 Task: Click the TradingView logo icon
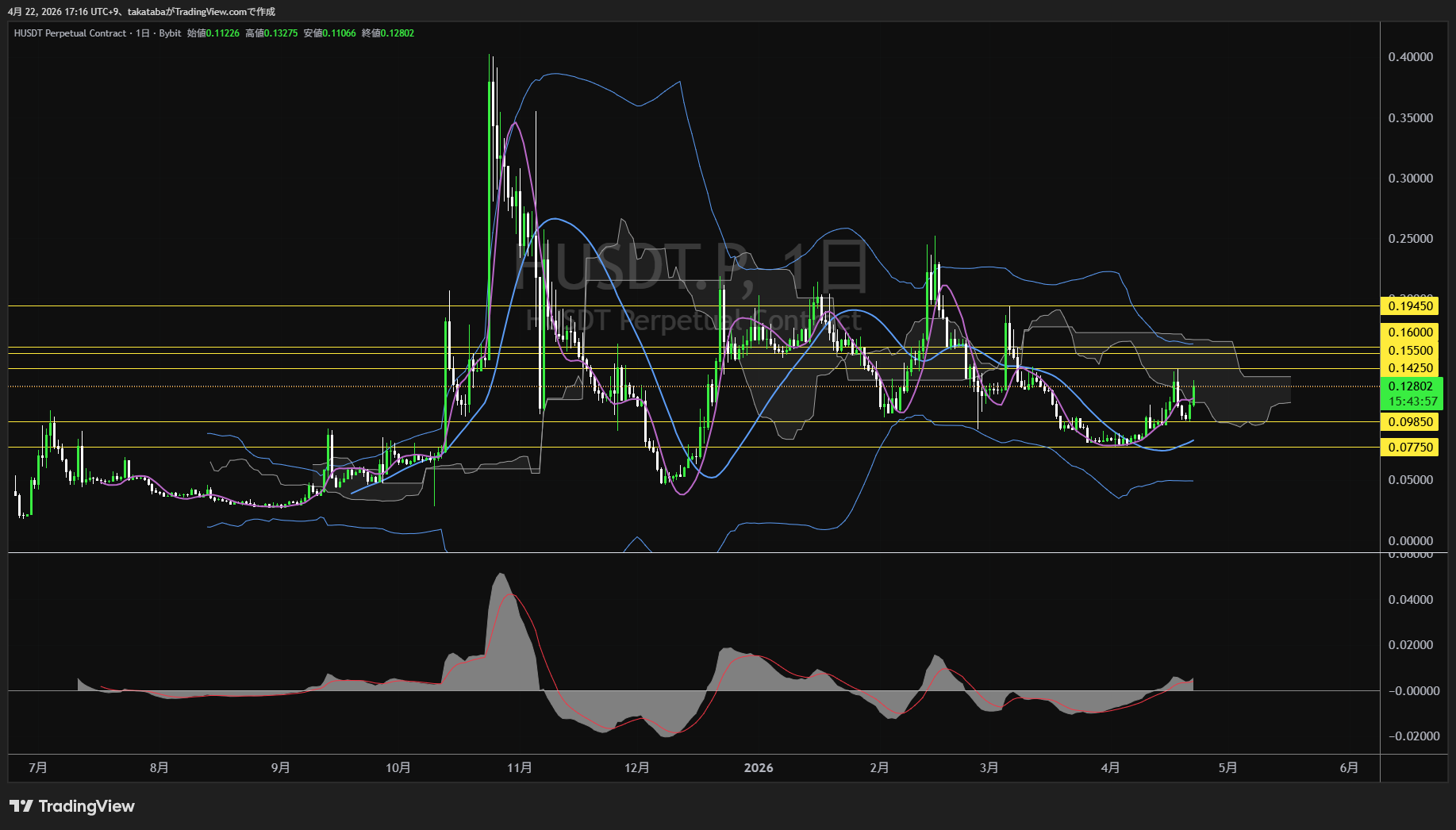[21, 806]
